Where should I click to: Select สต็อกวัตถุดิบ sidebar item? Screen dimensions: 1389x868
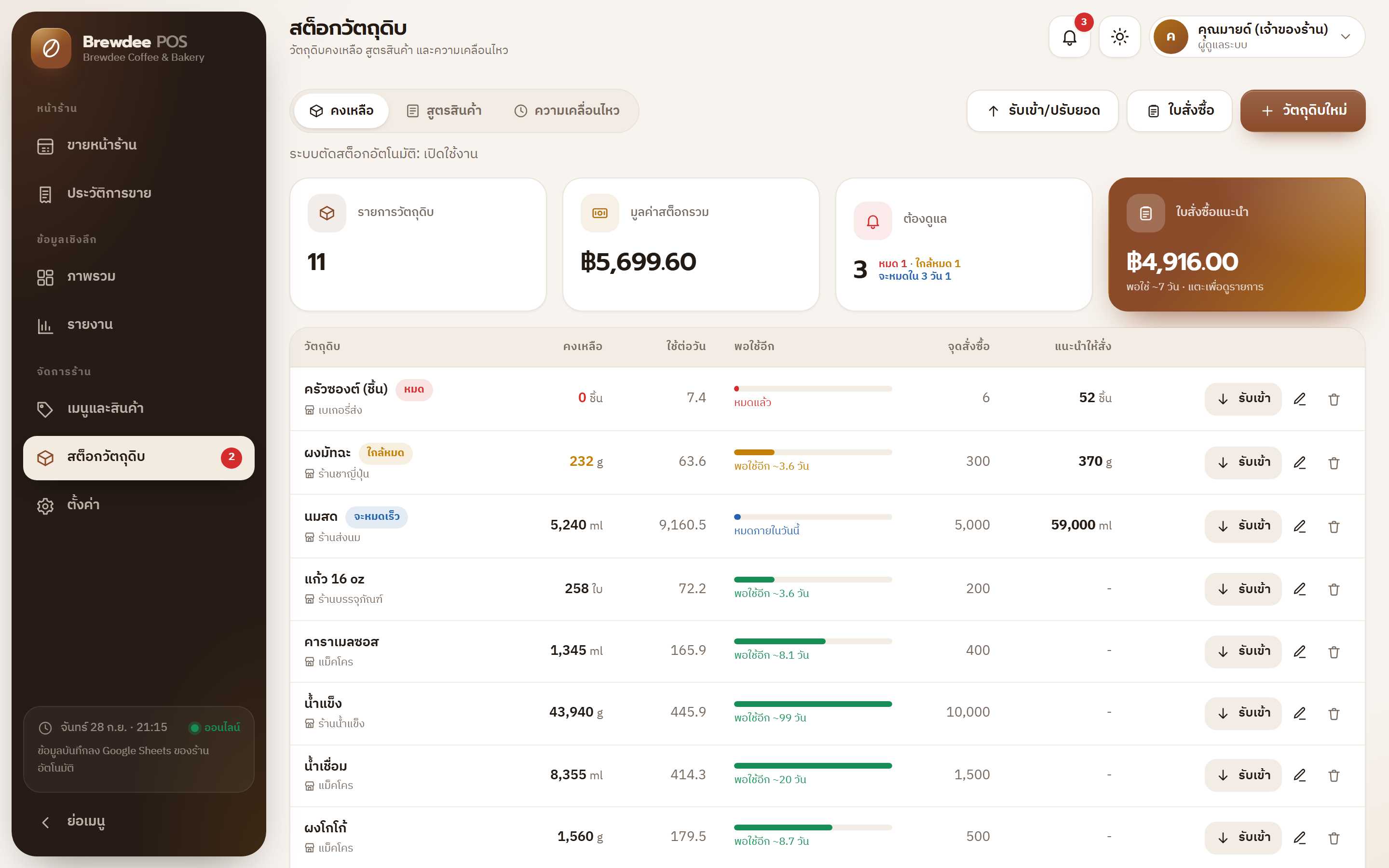point(138,458)
